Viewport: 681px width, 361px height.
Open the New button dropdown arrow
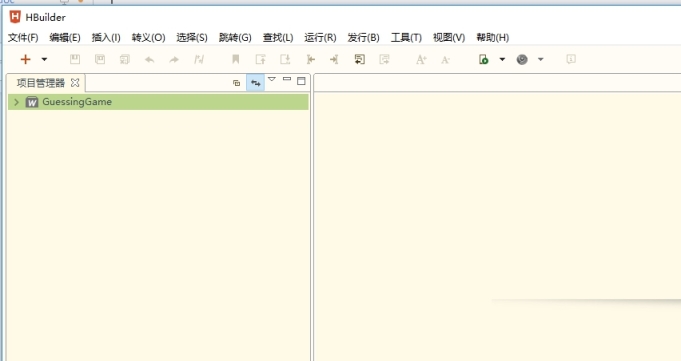44,59
